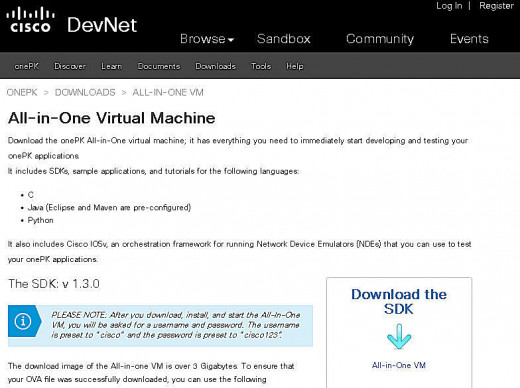Click the blue info icon in the note box
Viewport: 520px width, 388px height.
[x=23, y=321]
